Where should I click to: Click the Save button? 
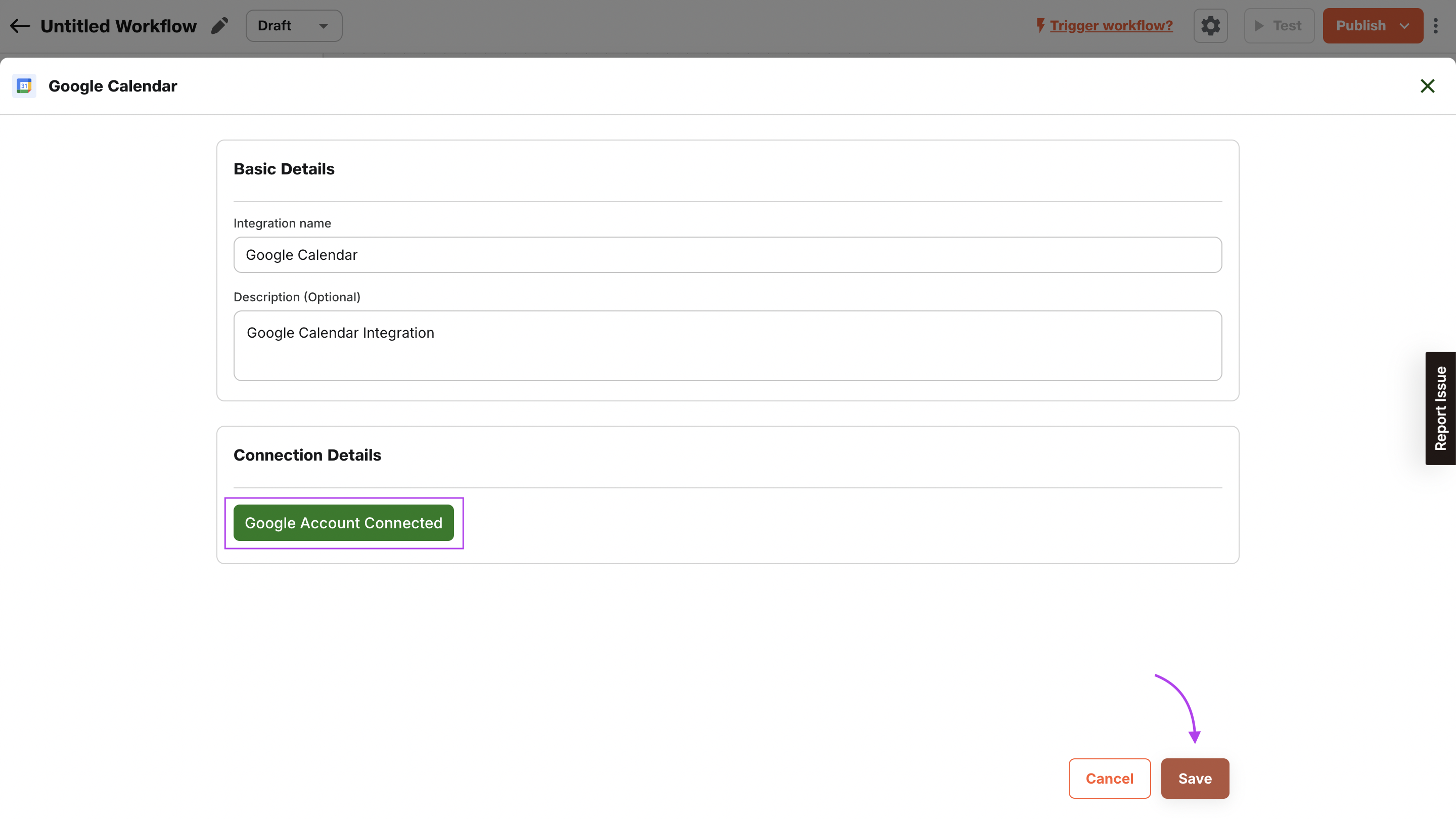point(1195,778)
